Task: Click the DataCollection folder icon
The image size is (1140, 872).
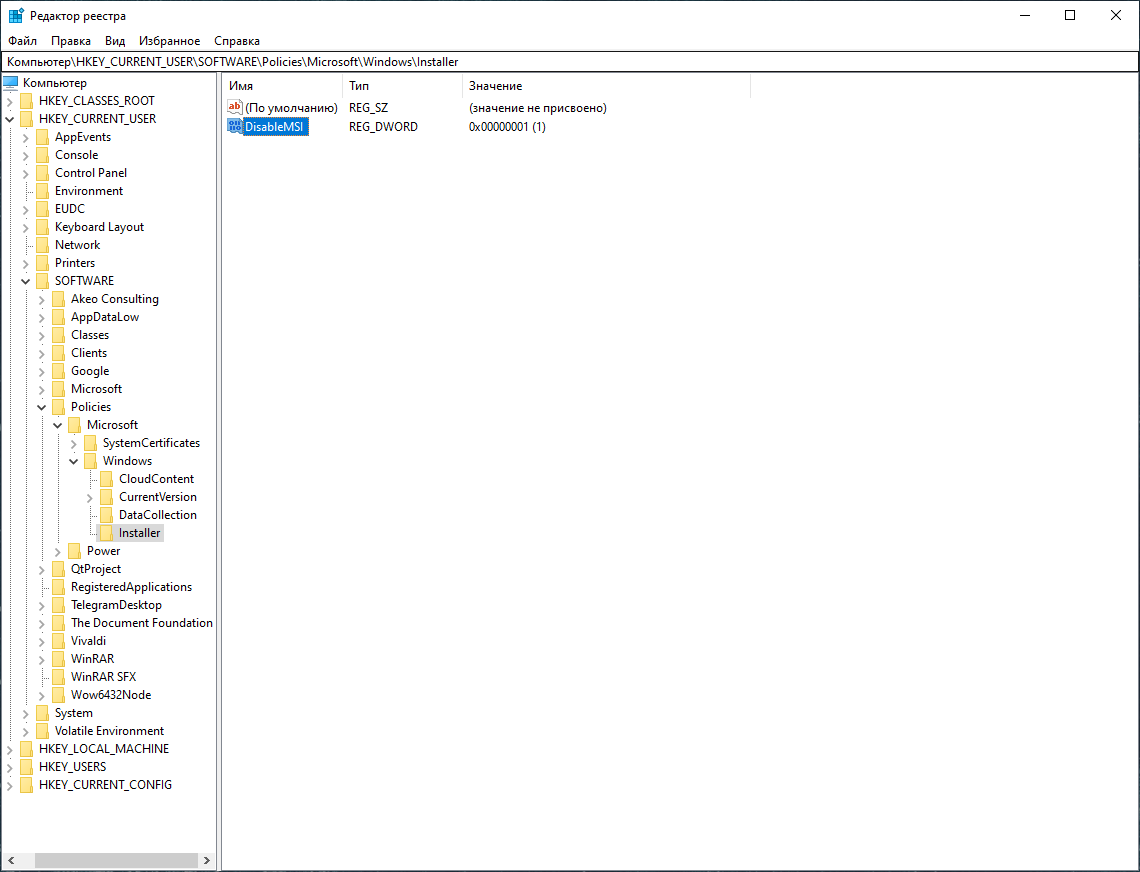Action: pos(107,515)
